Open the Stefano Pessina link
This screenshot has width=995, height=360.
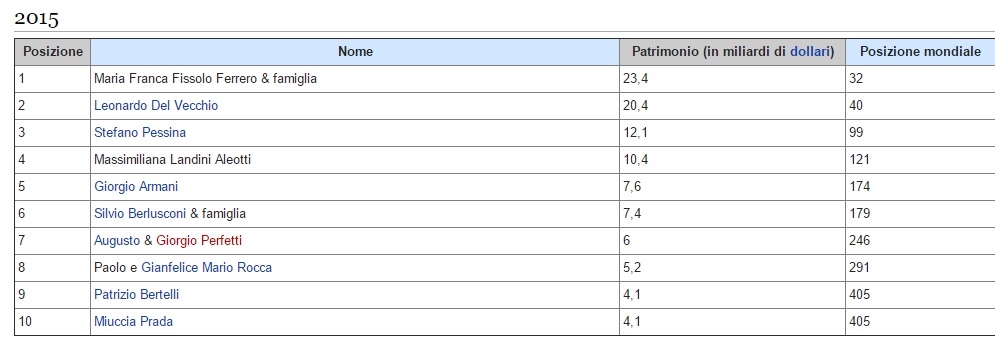point(140,133)
